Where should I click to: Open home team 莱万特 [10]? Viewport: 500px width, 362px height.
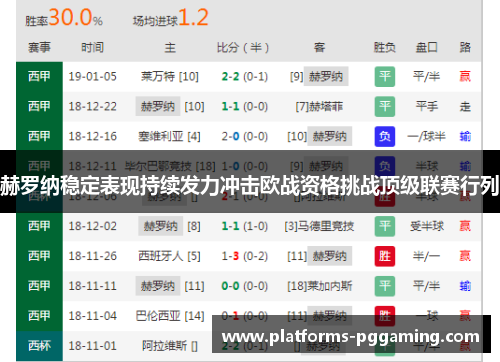[x=170, y=77]
